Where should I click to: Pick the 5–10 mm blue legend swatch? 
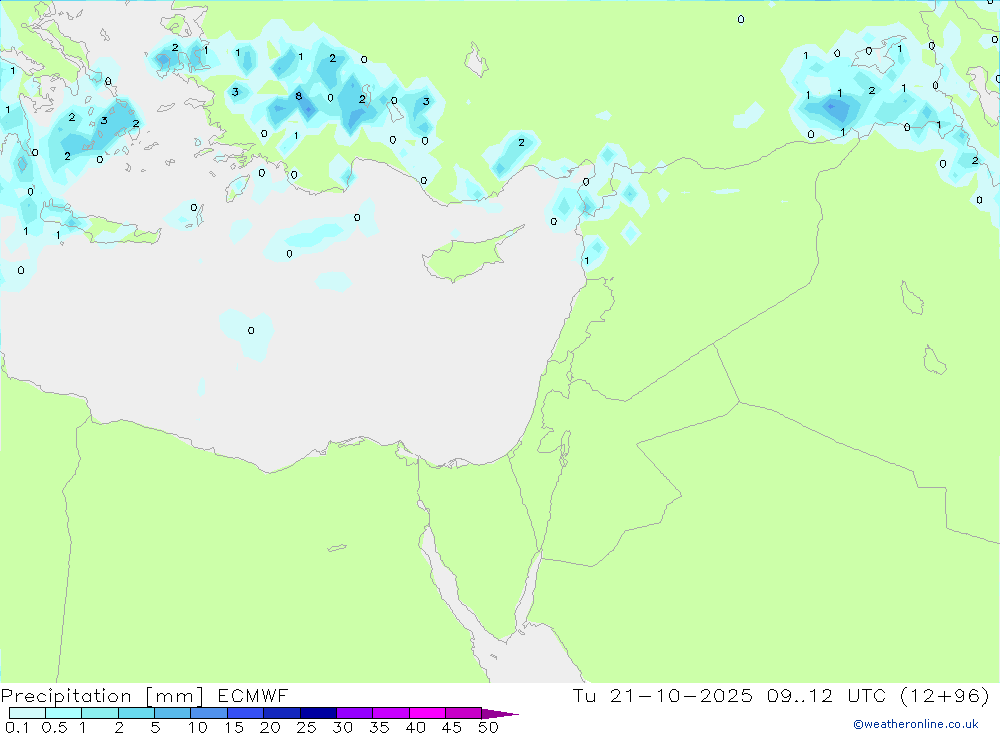click(x=172, y=713)
